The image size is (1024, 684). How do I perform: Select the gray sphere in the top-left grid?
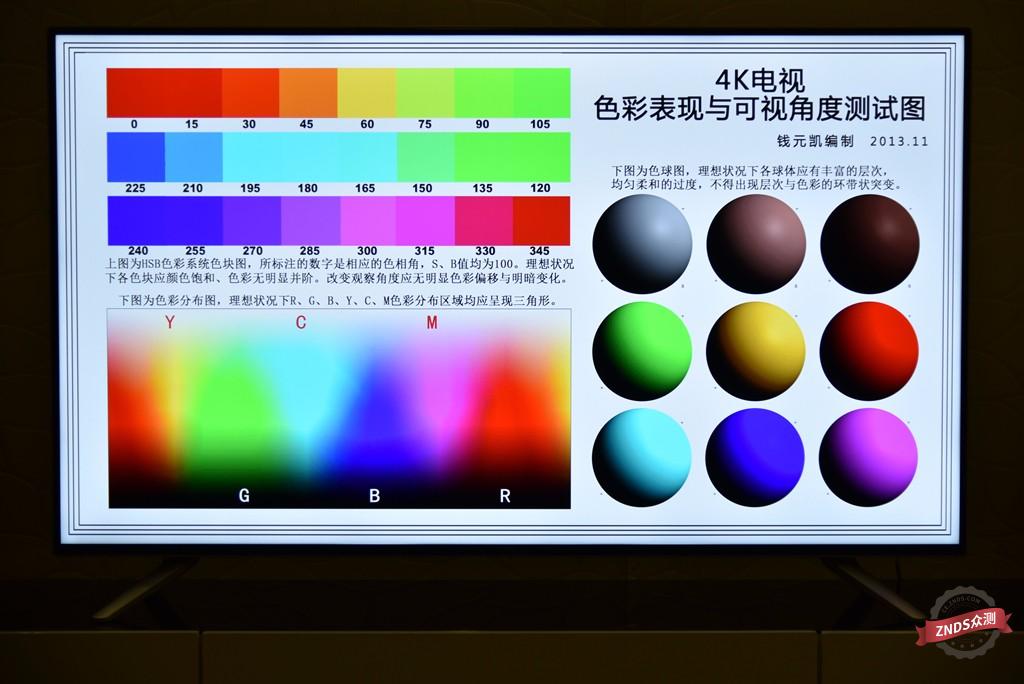click(643, 243)
